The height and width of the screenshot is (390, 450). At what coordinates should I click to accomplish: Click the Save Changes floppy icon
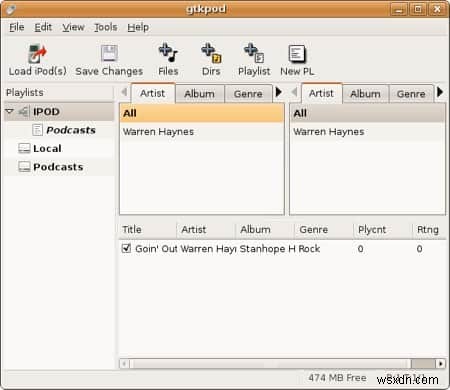109,53
